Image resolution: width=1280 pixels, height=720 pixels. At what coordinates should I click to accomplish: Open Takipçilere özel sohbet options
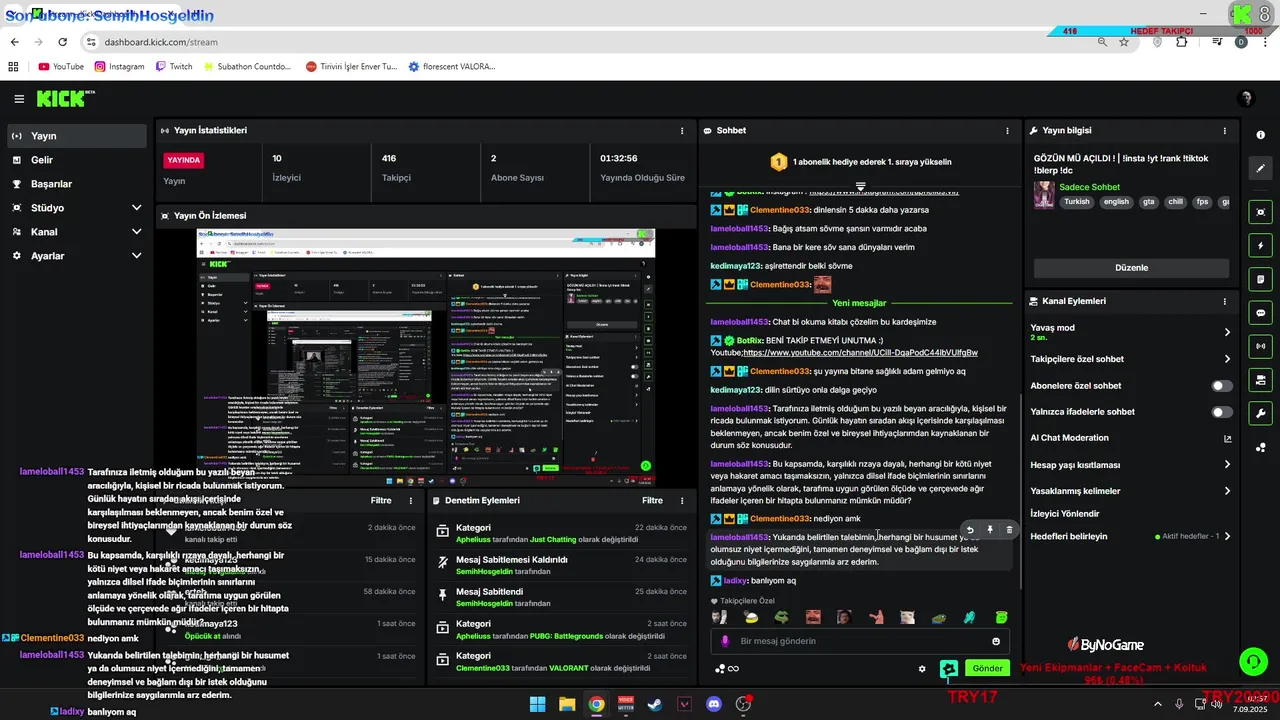click(1131, 359)
